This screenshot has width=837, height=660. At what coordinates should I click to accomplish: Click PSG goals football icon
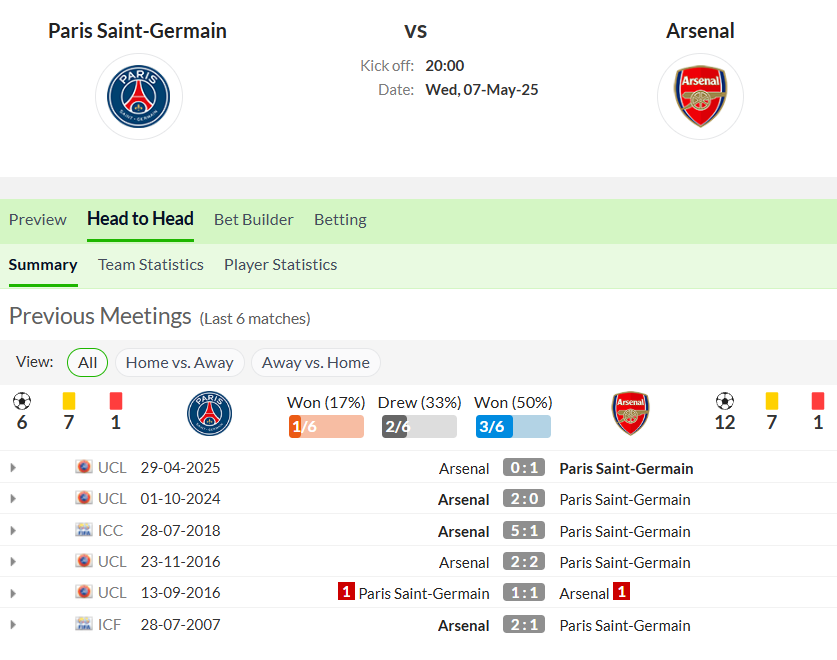coord(22,401)
